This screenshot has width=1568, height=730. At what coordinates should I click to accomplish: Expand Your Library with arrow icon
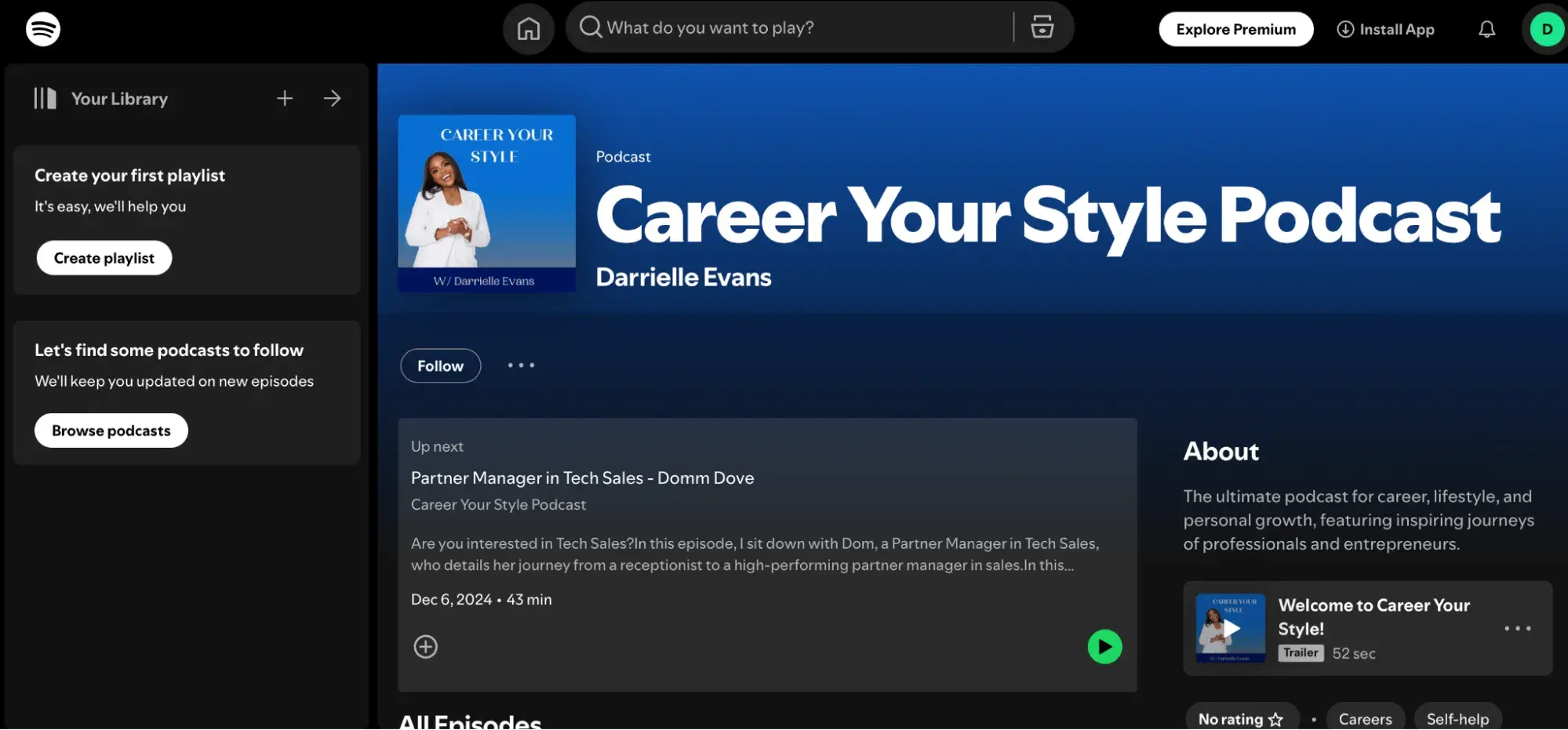(x=332, y=98)
